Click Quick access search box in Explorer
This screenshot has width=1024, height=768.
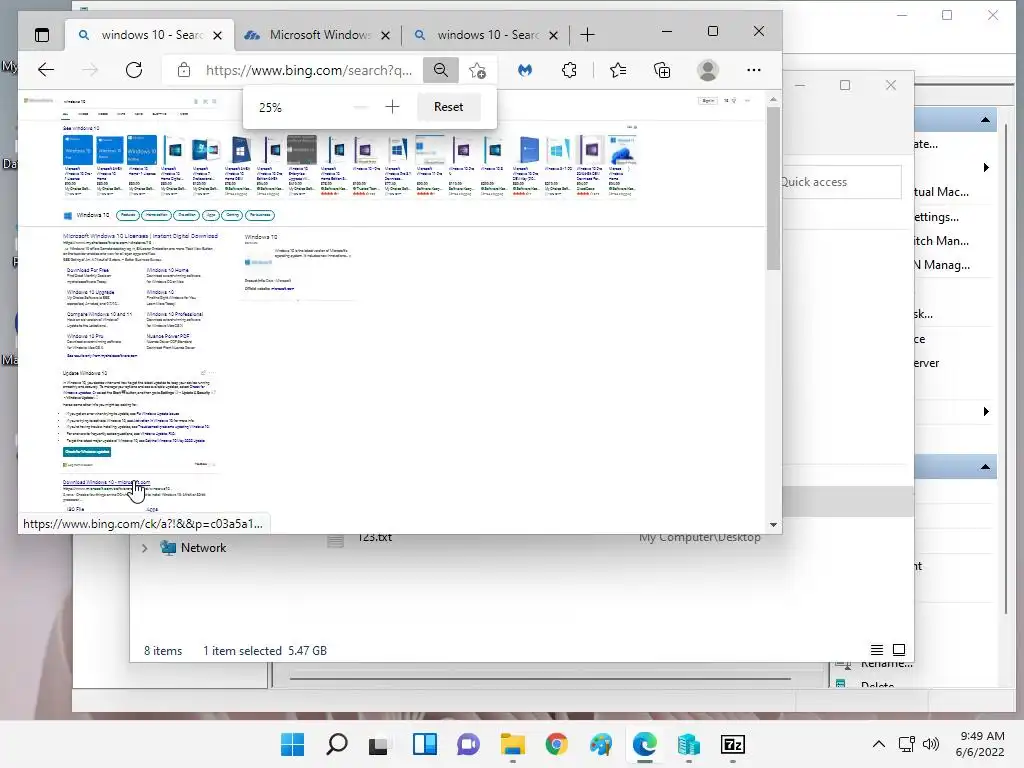(841, 182)
